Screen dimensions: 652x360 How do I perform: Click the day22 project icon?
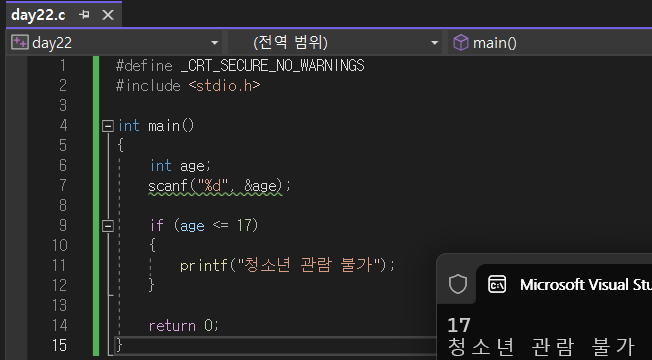[x=20, y=42]
